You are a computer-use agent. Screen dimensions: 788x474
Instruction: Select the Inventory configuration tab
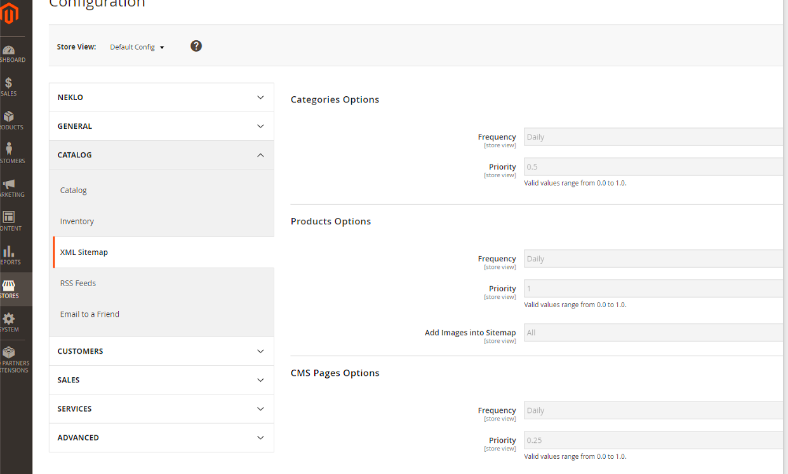[x=77, y=221]
